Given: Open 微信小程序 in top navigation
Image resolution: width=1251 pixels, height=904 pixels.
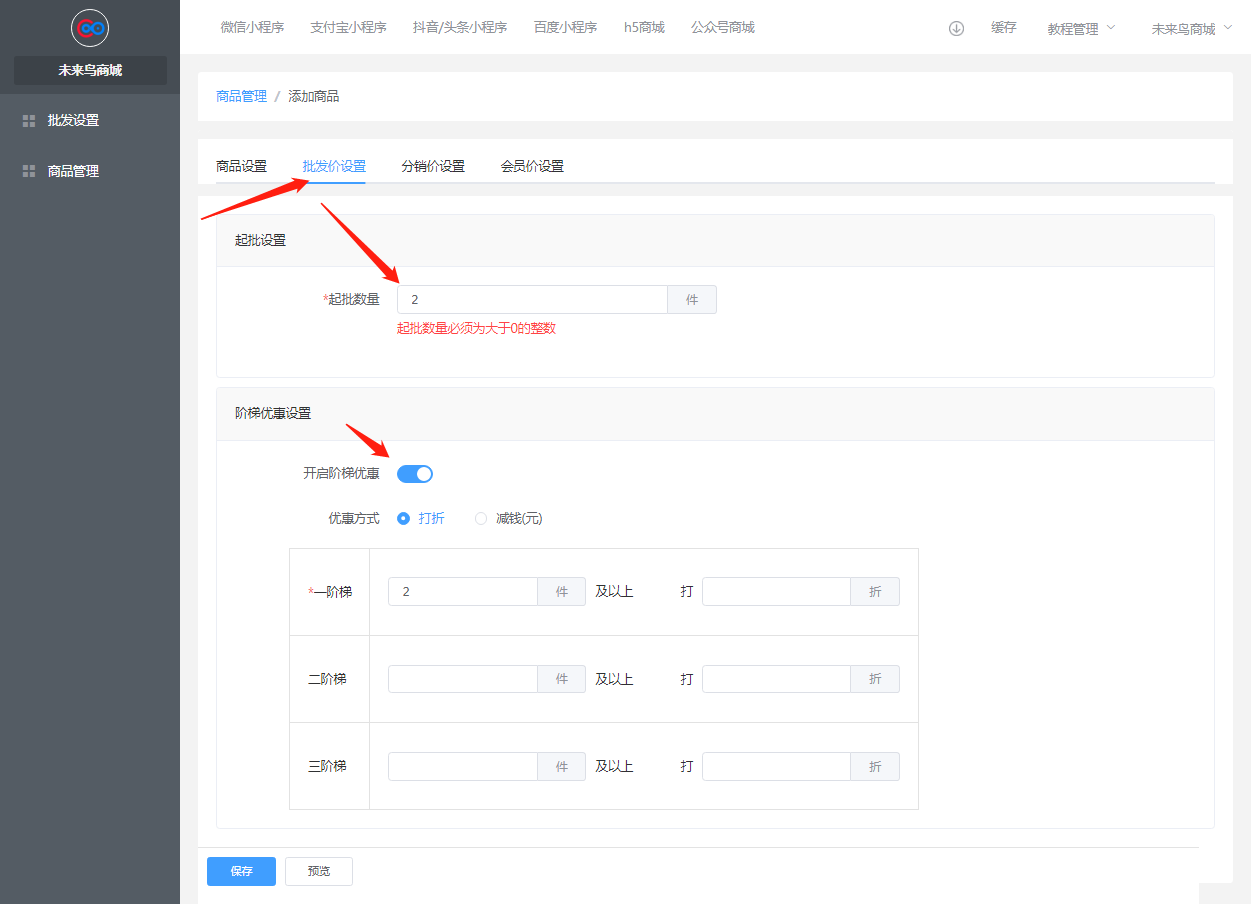Looking at the screenshot, I should [252, 28].
